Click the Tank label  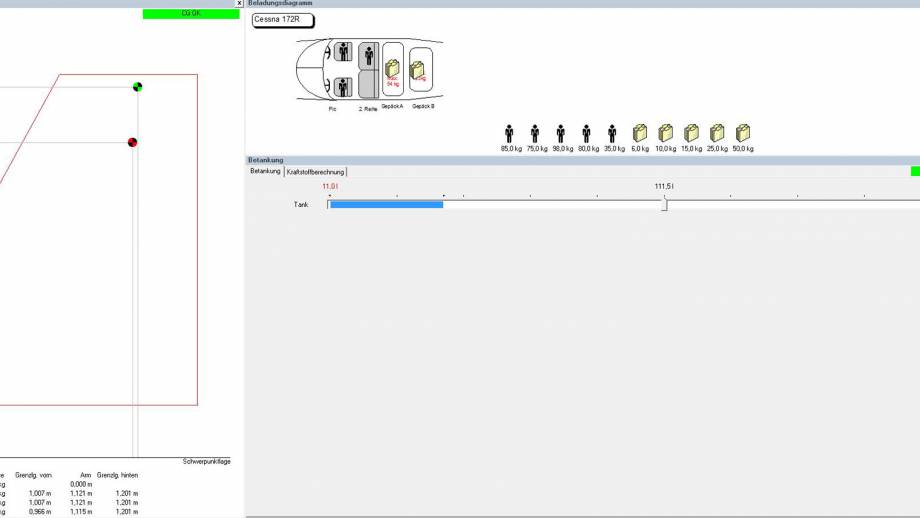click(301, 204)
